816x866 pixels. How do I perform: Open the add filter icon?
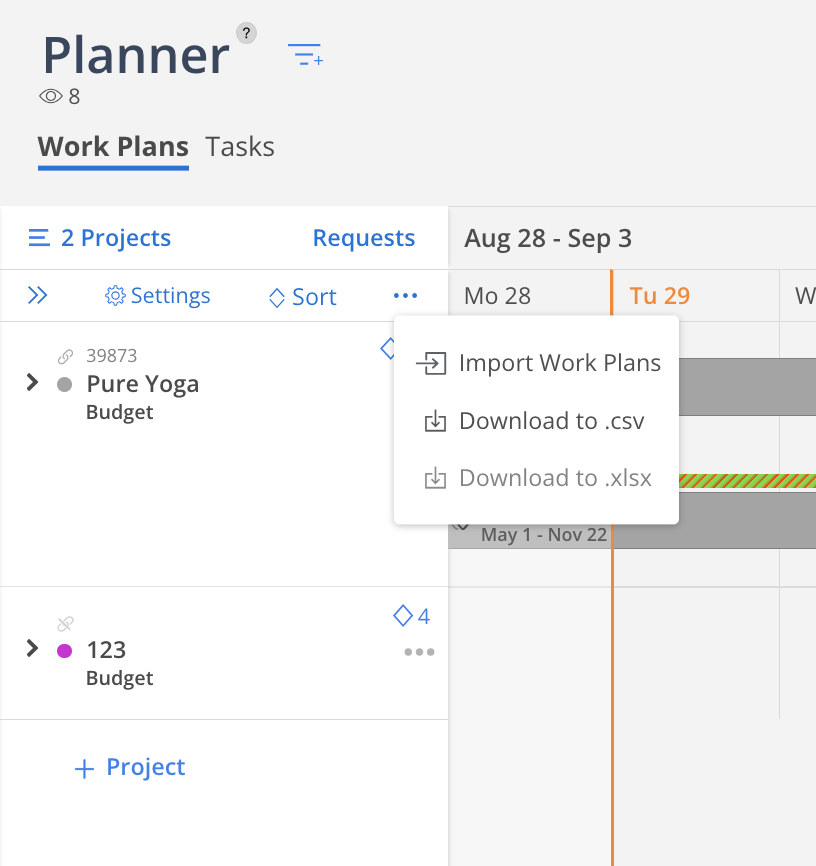pyautogui.click(x=305, y=55)
